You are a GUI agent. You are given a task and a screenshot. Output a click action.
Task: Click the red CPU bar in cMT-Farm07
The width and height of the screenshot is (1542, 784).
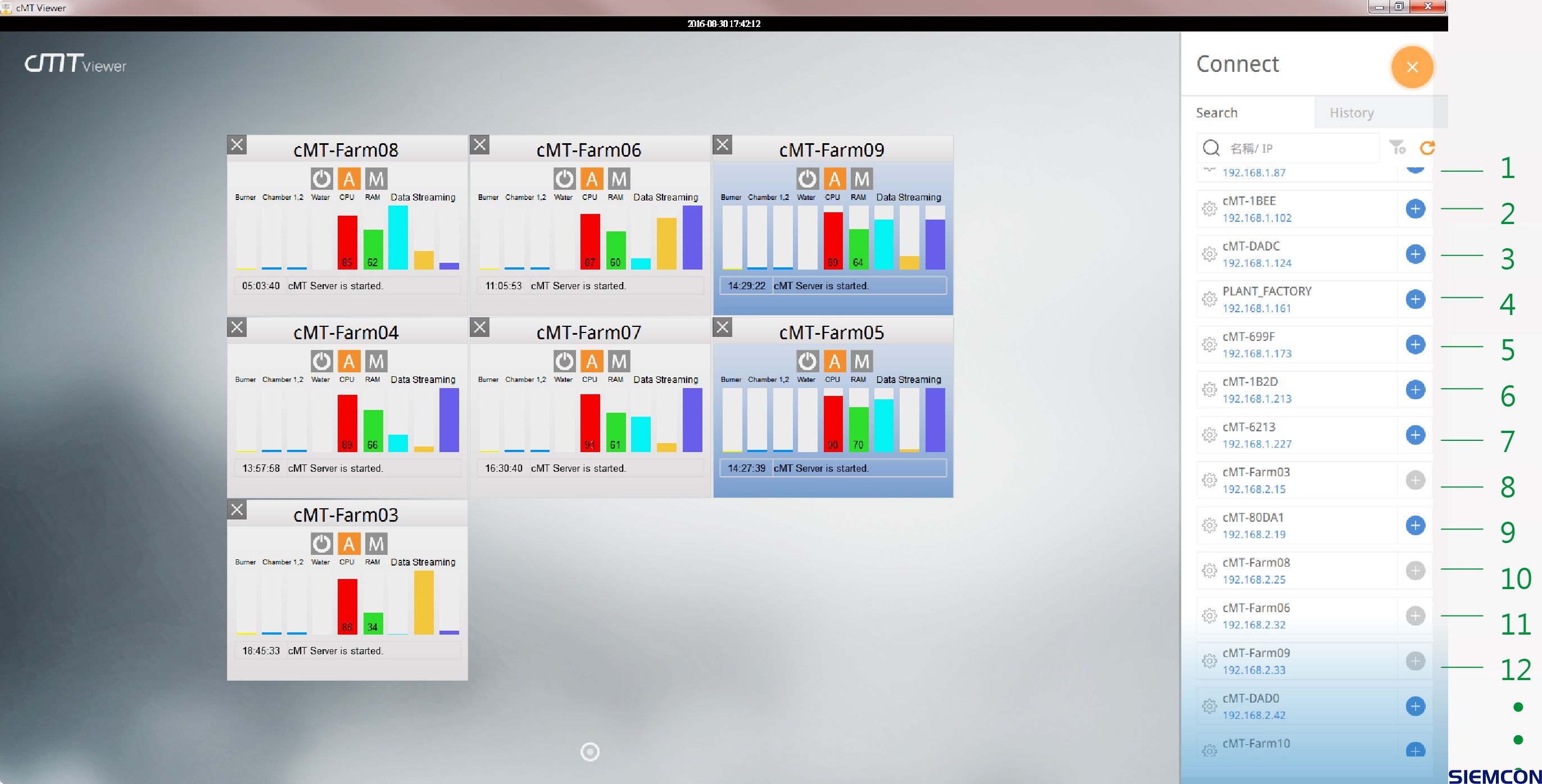[x=589, y=422]
